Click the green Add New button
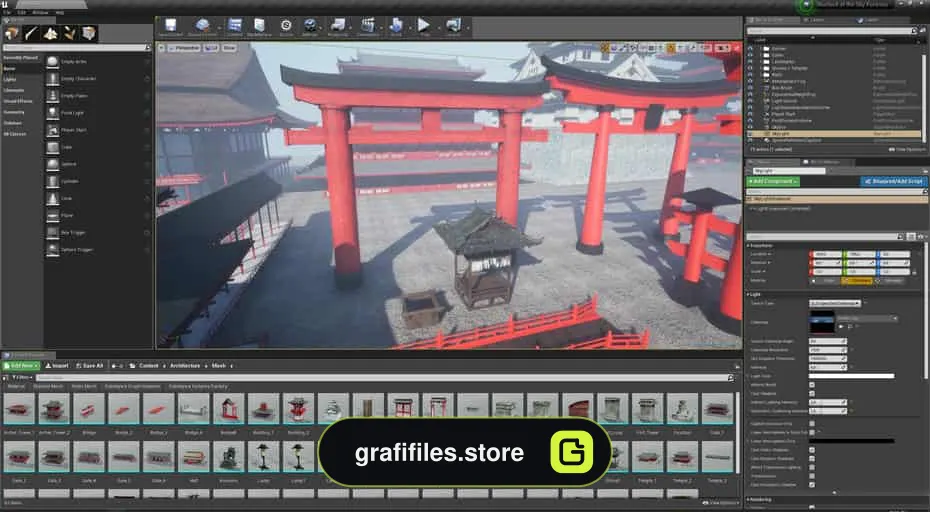 [x=21, y=365]
